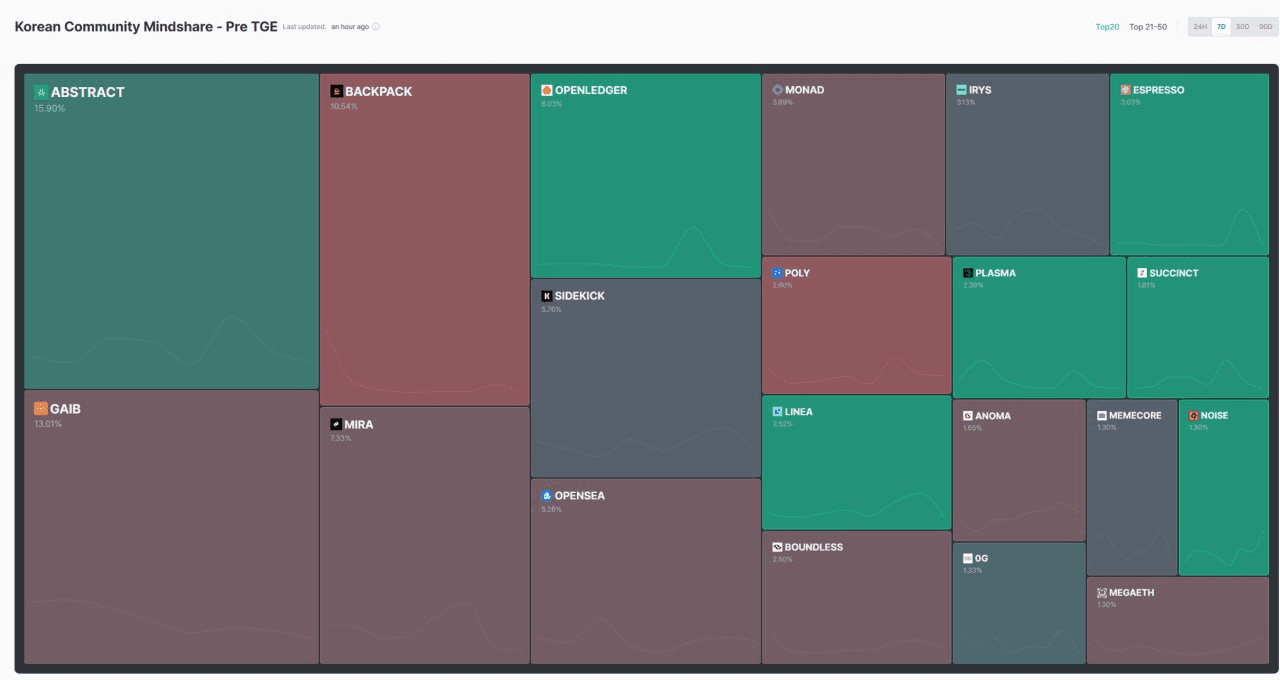Click the GAIB orange logo icon
Viewport: 1280px width, 680px height.
[x=41, y=409]
